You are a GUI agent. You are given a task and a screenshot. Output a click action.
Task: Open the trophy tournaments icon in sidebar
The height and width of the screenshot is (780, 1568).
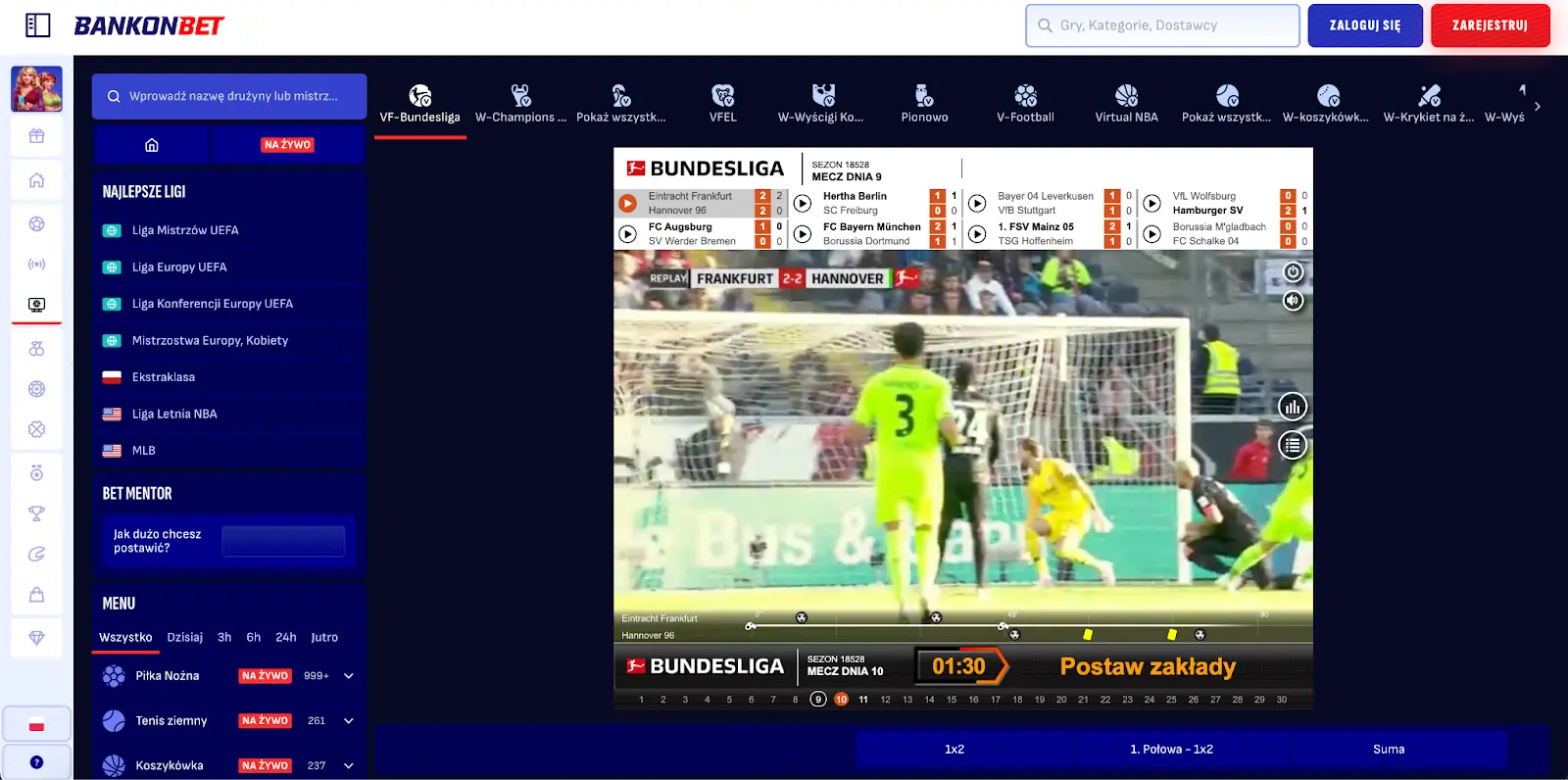coord(36,513)
